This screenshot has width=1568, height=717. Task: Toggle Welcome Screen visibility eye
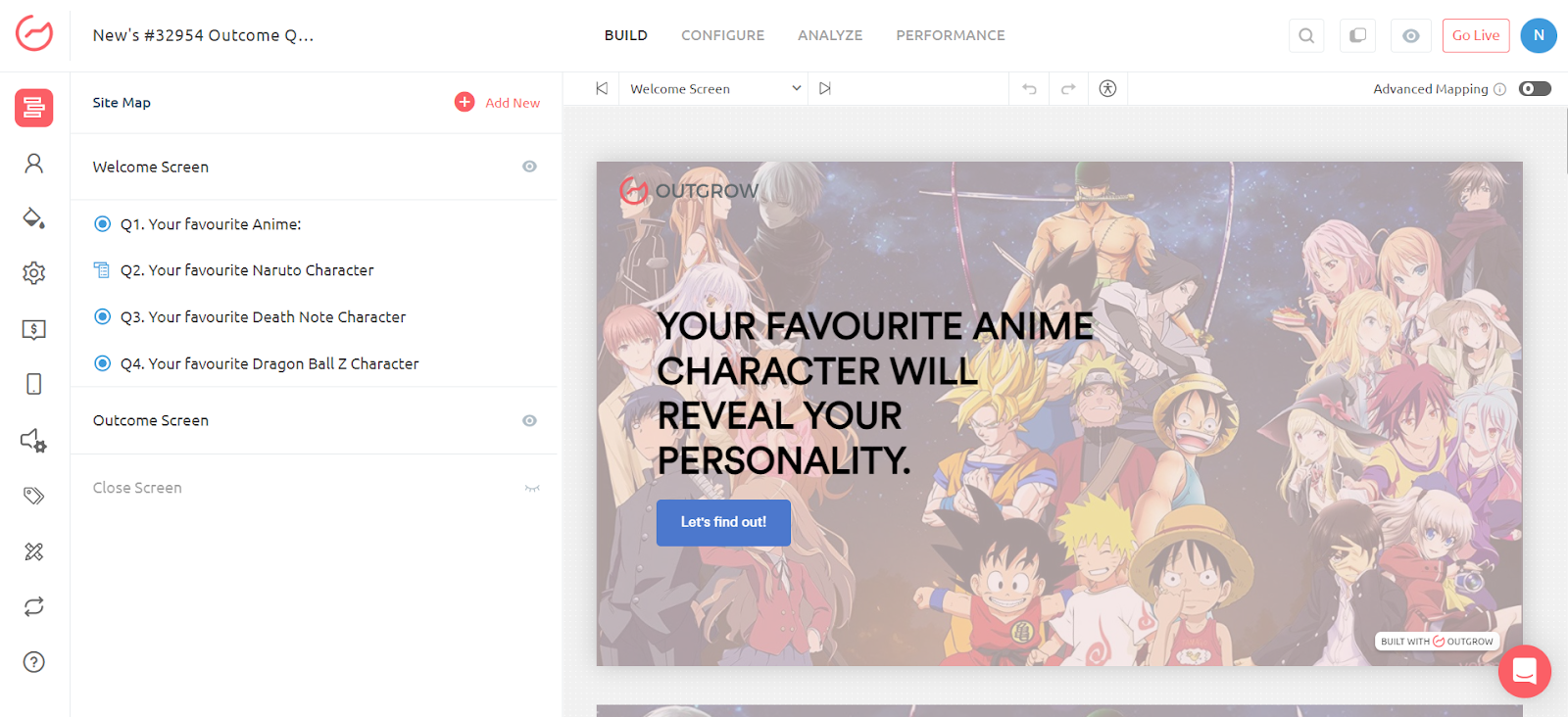(529, 167)
